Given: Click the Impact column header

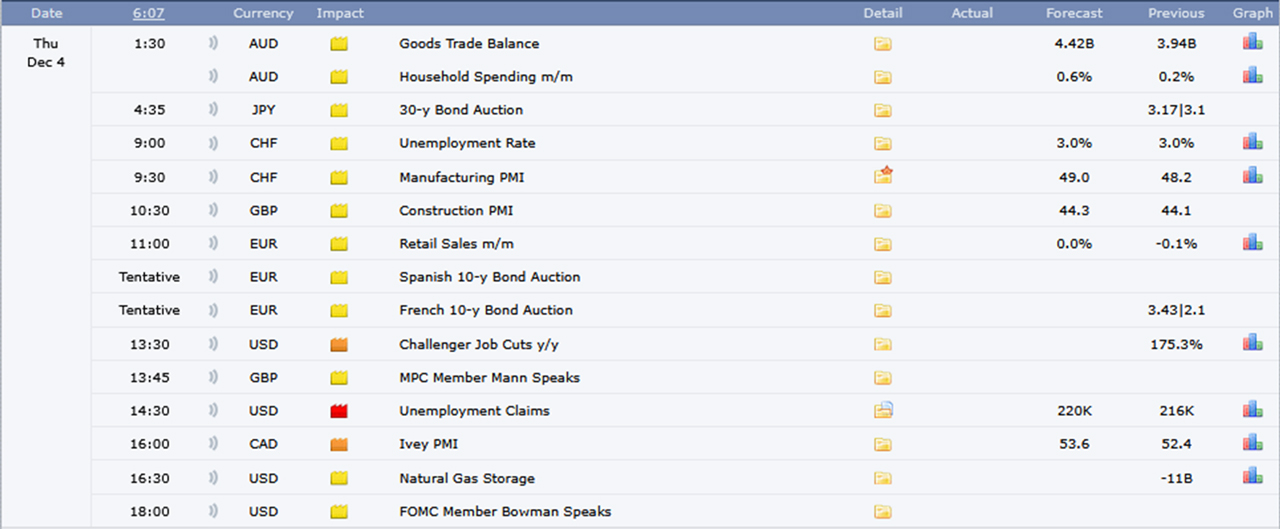Looking at the screenshot, I should 340,13.
